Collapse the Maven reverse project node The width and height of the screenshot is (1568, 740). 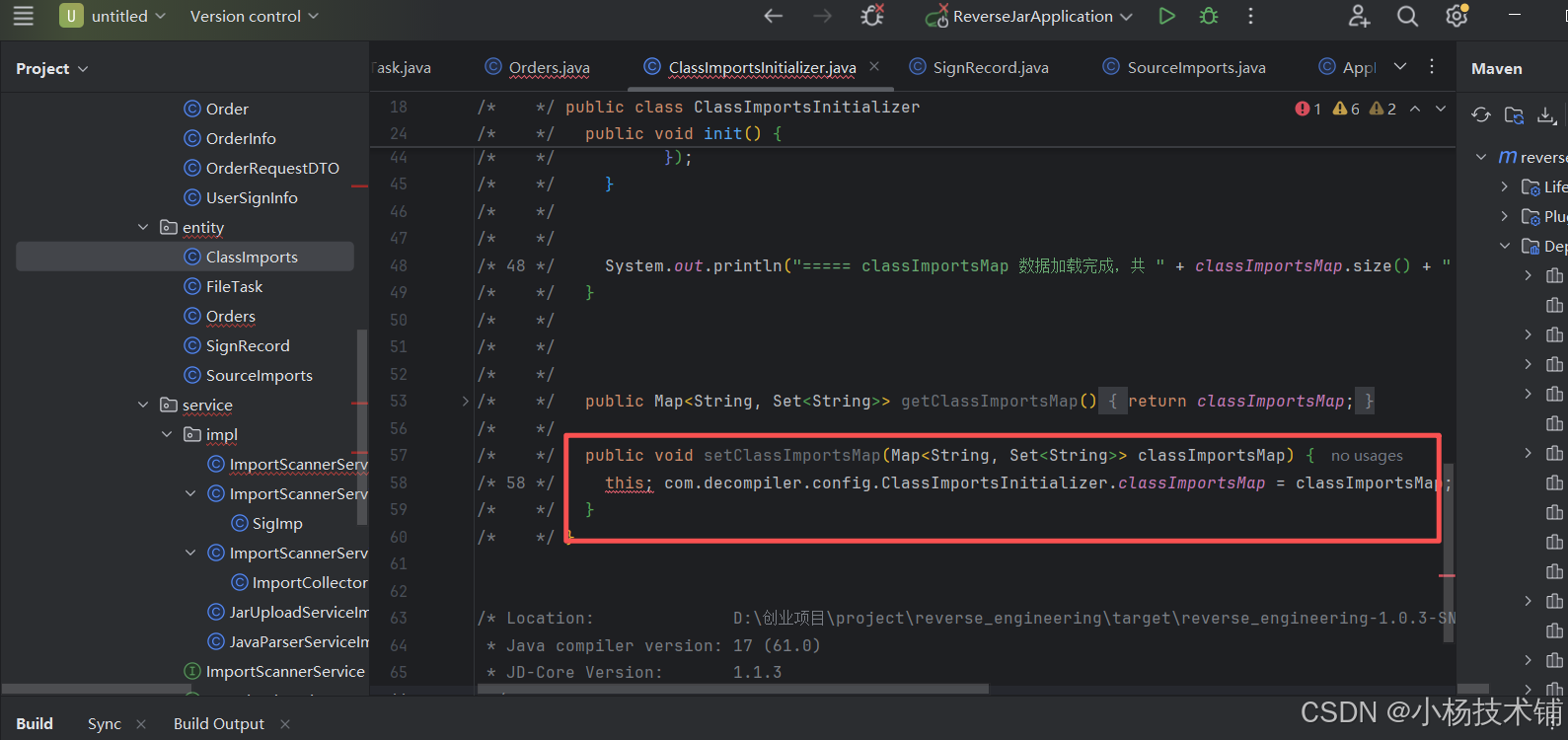click(x=1481, y=157)
